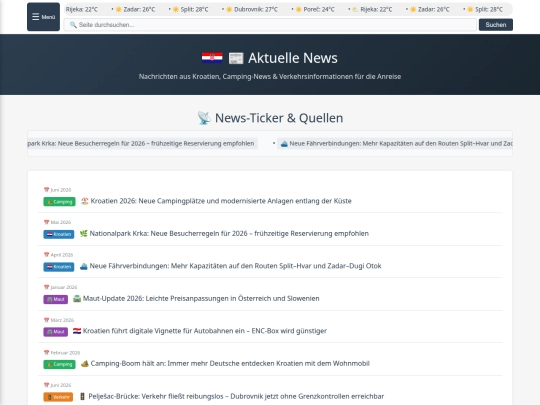Click Camping tag on Camping-Boom article
The image size is (540, 405).
(x=59, y=364)
